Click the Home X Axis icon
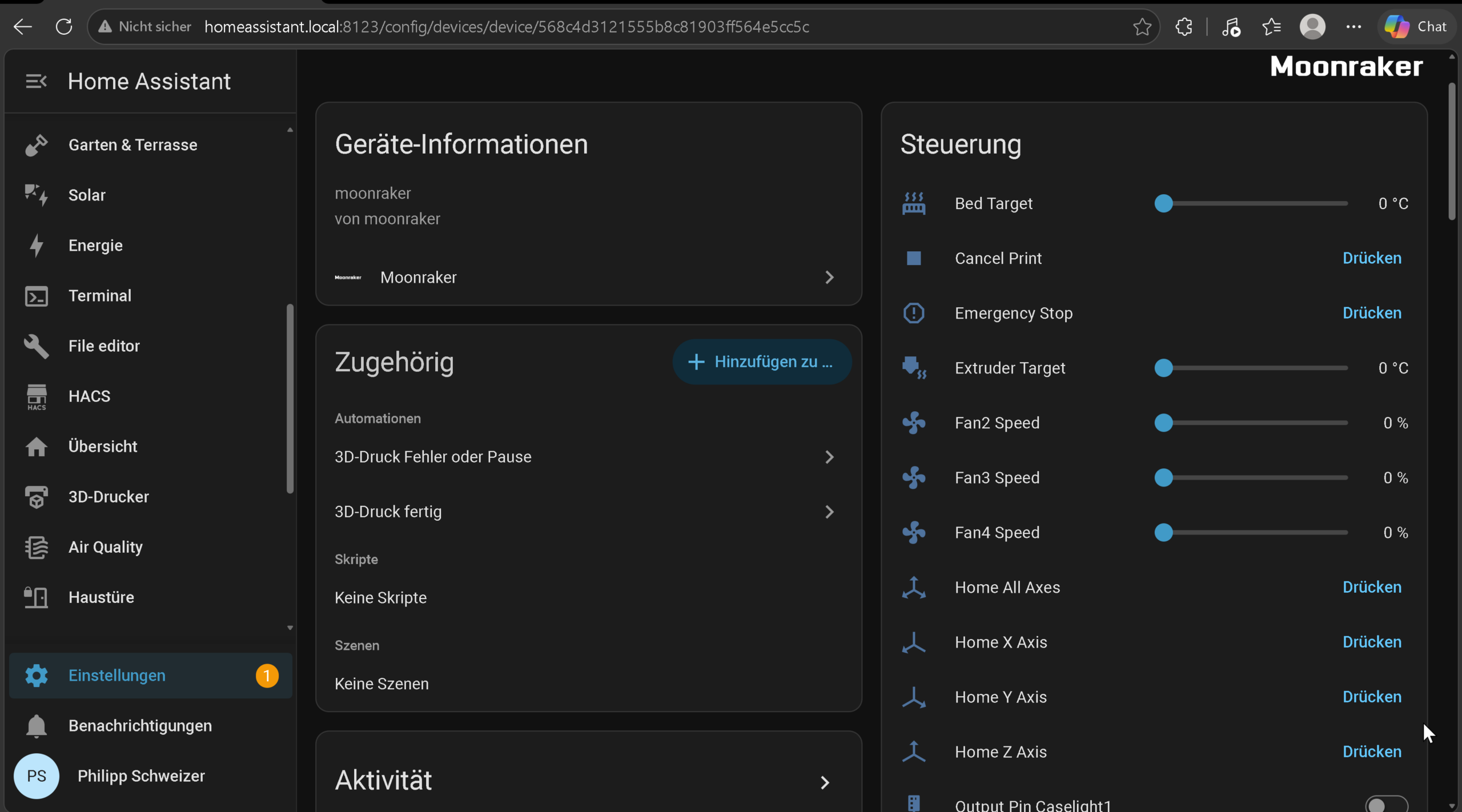The image size is (1462, 812). 914,642
